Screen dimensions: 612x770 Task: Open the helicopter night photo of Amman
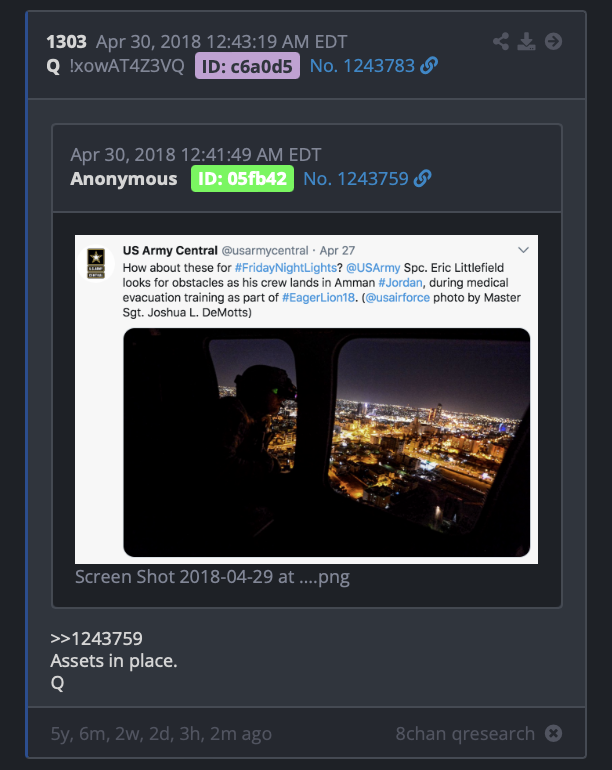[327, 442]
